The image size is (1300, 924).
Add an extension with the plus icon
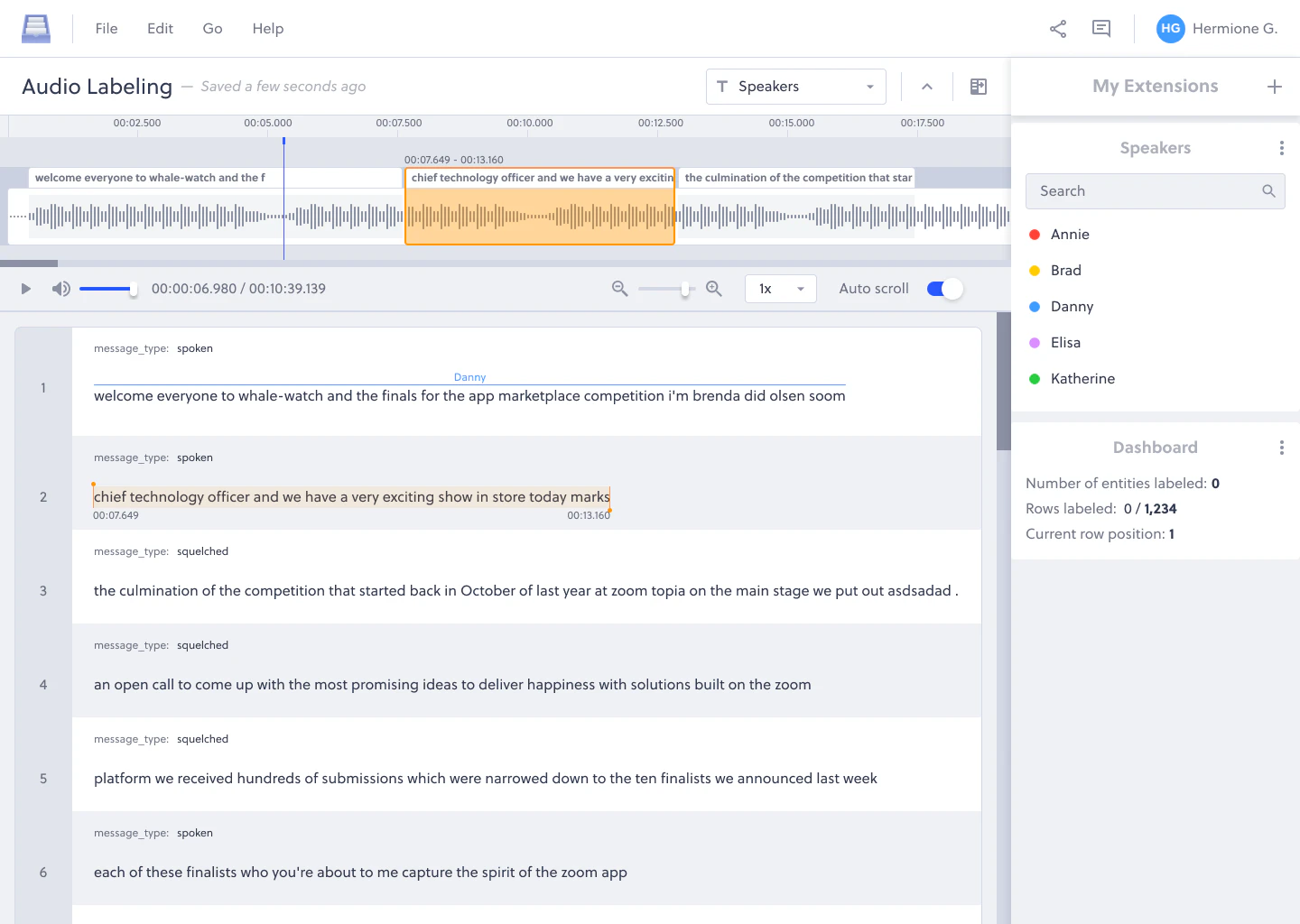click(x=1275, y=87)
